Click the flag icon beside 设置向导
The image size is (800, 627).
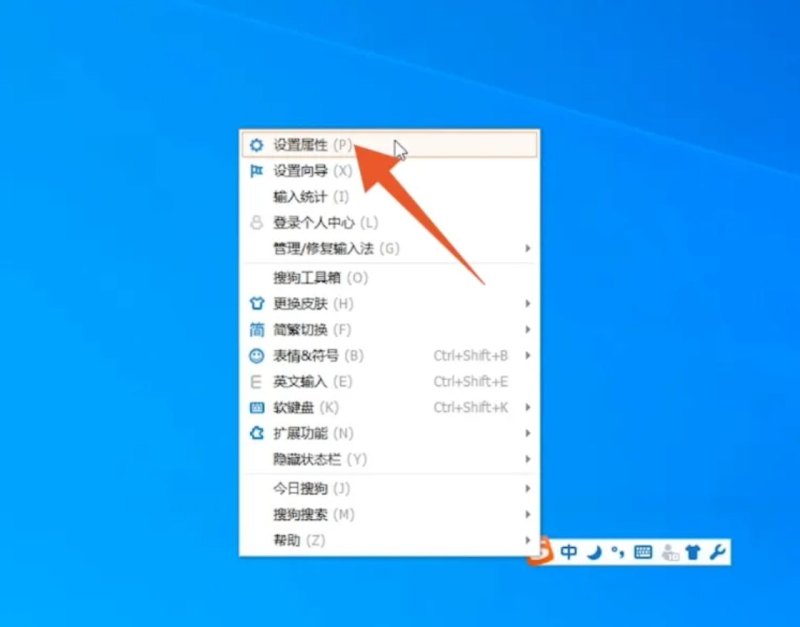256,171
